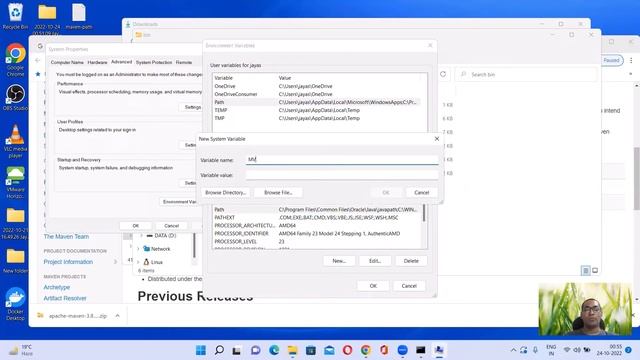Open the Remote tab
The height and width of the screenshot is (360, 640).
[184, 62]
